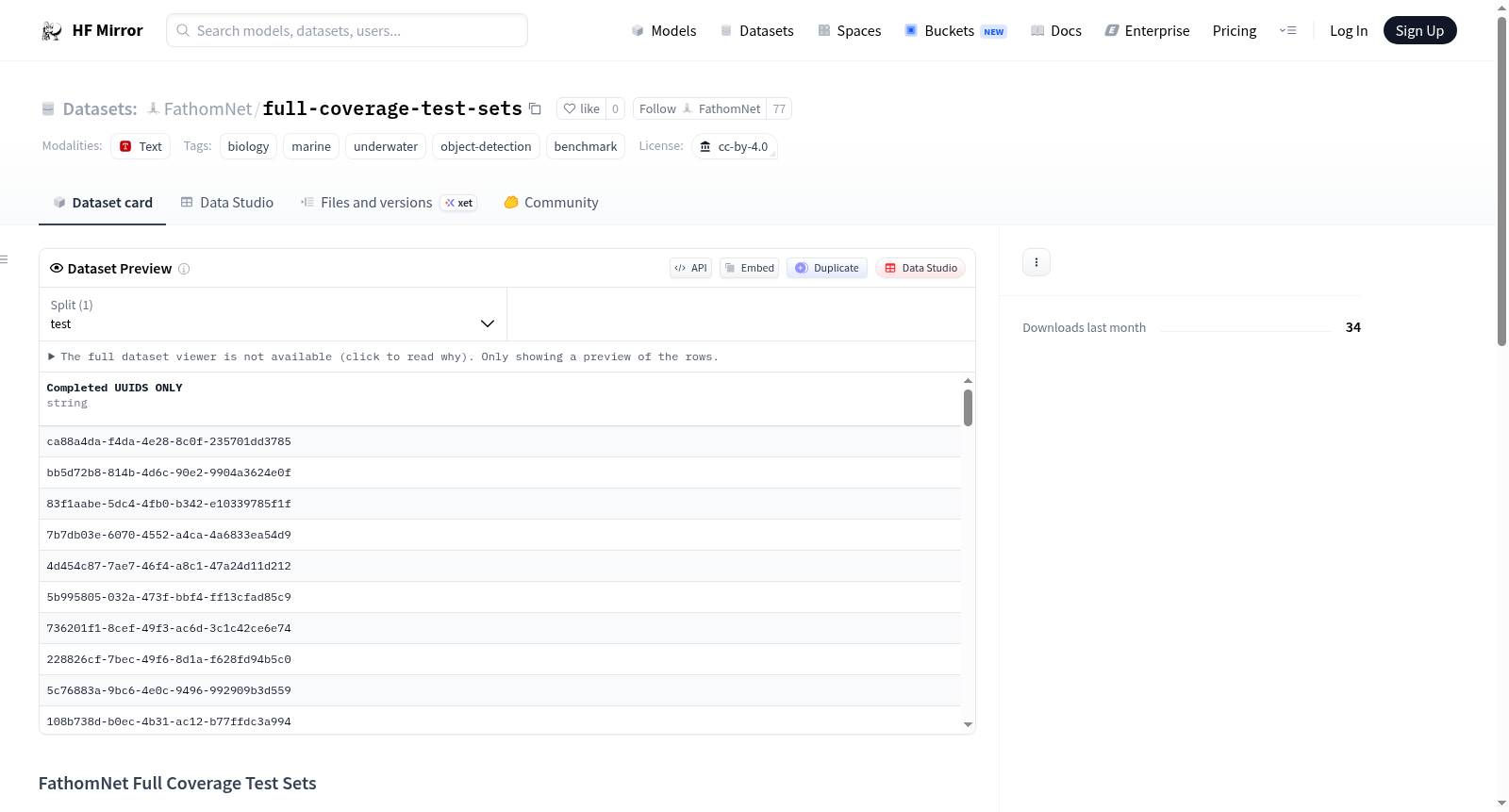
Task: Follow the FathomNet organization
Action: point(700,108)
